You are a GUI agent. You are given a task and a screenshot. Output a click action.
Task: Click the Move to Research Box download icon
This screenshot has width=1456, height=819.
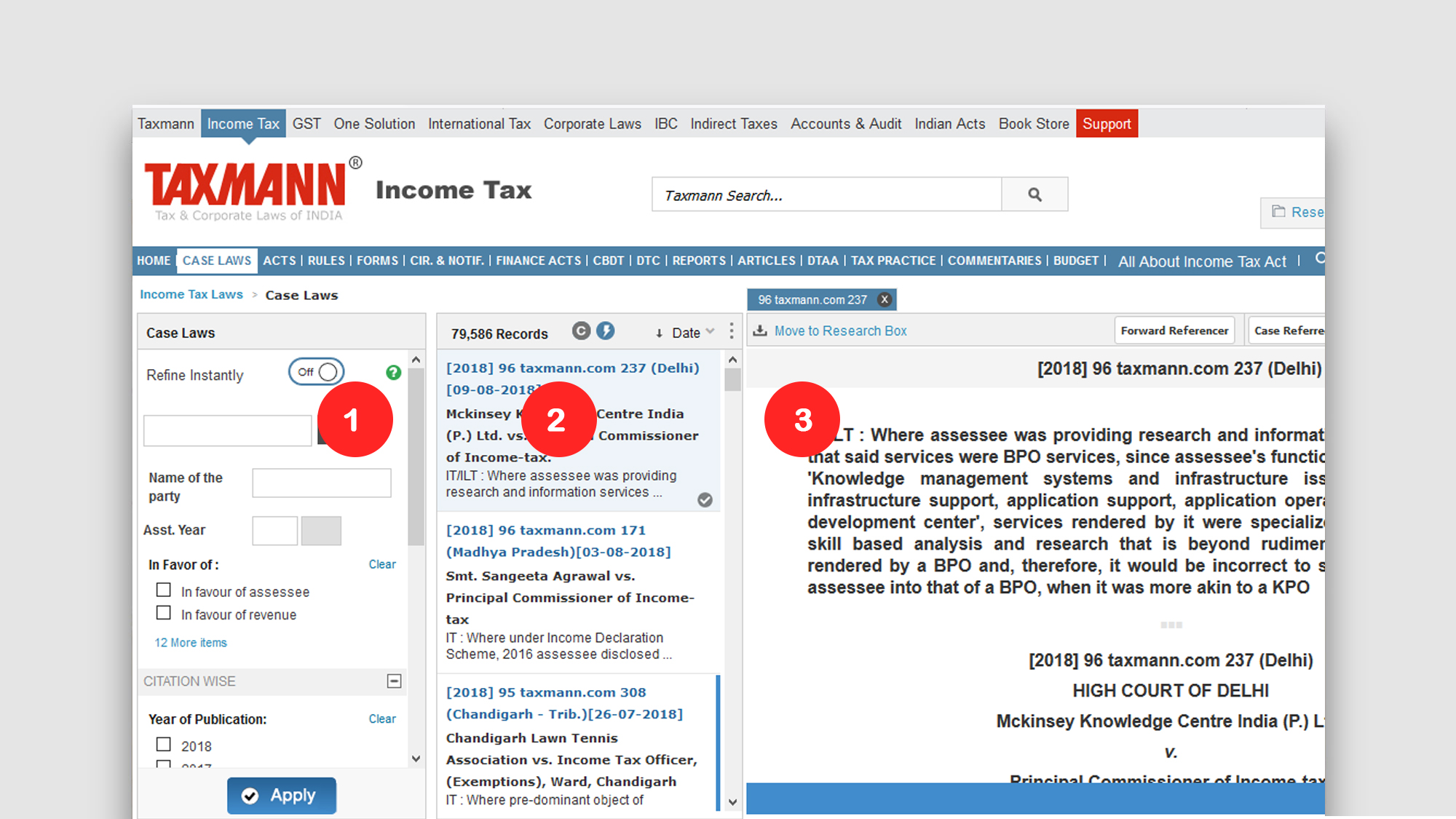[760, 331]
